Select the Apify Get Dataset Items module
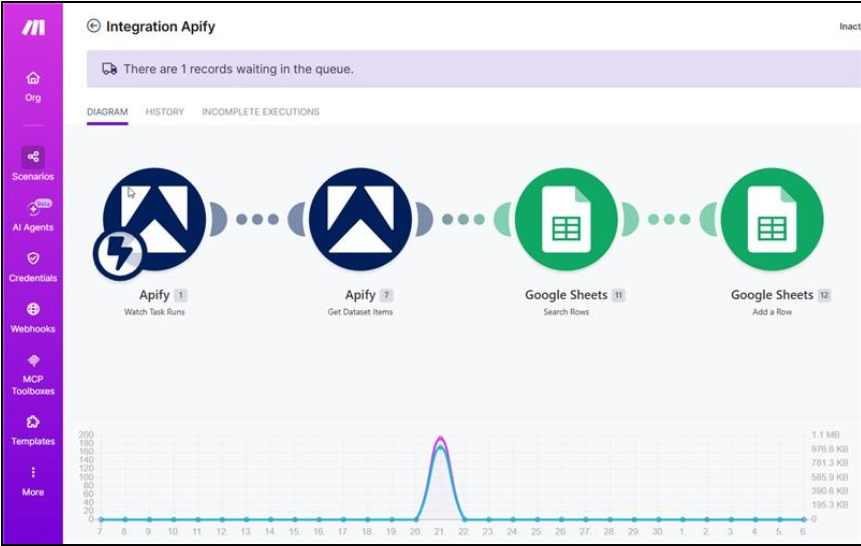 (x=360, y=219)
